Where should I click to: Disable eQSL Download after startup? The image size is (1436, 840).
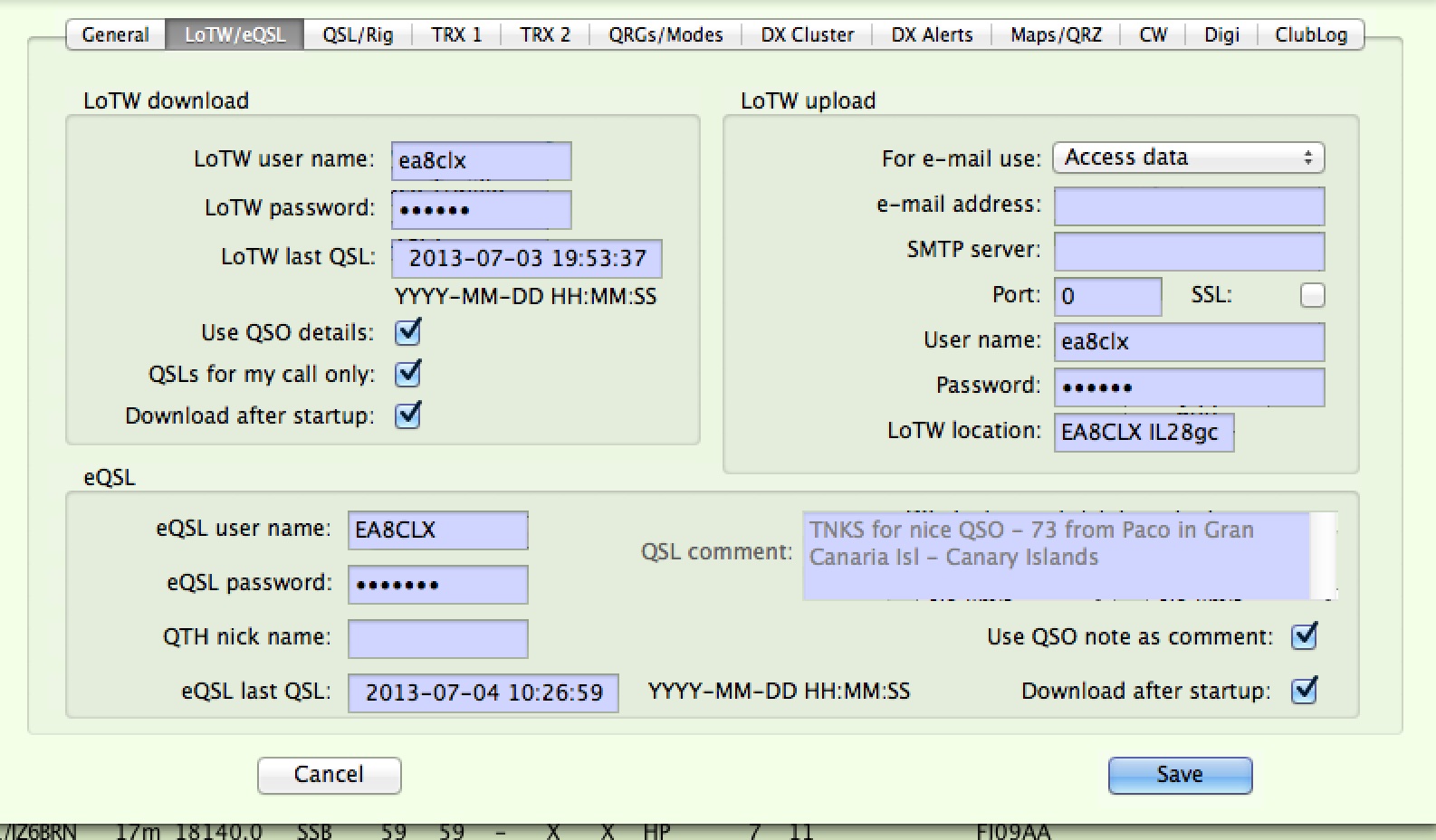1304,691
